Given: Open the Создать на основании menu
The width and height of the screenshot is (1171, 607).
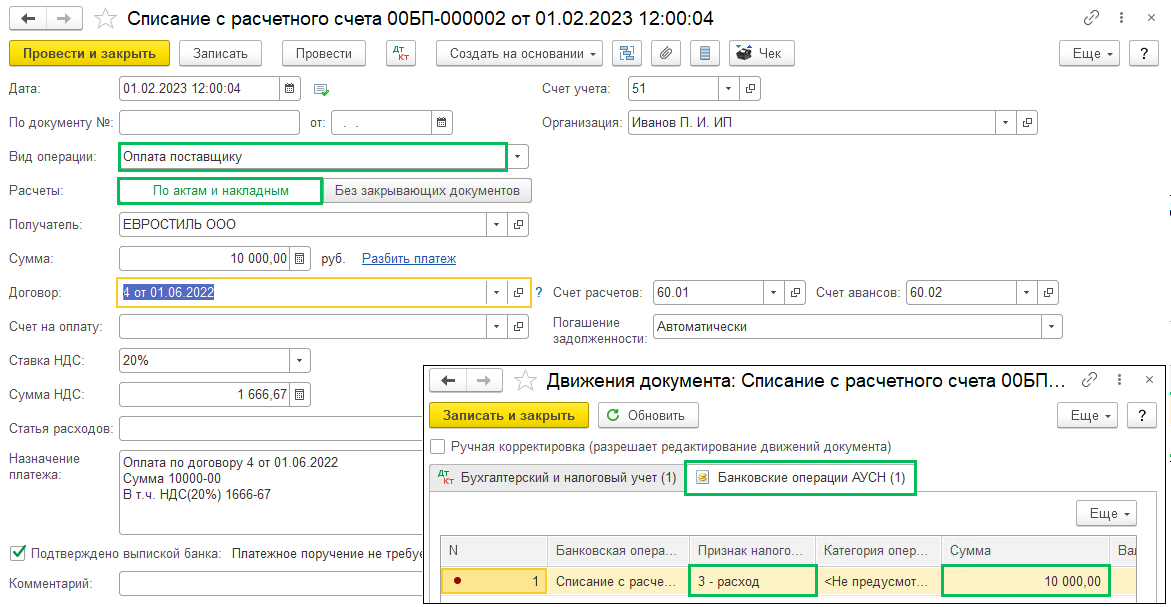Looking at the screenshot, I should point(519,54).
